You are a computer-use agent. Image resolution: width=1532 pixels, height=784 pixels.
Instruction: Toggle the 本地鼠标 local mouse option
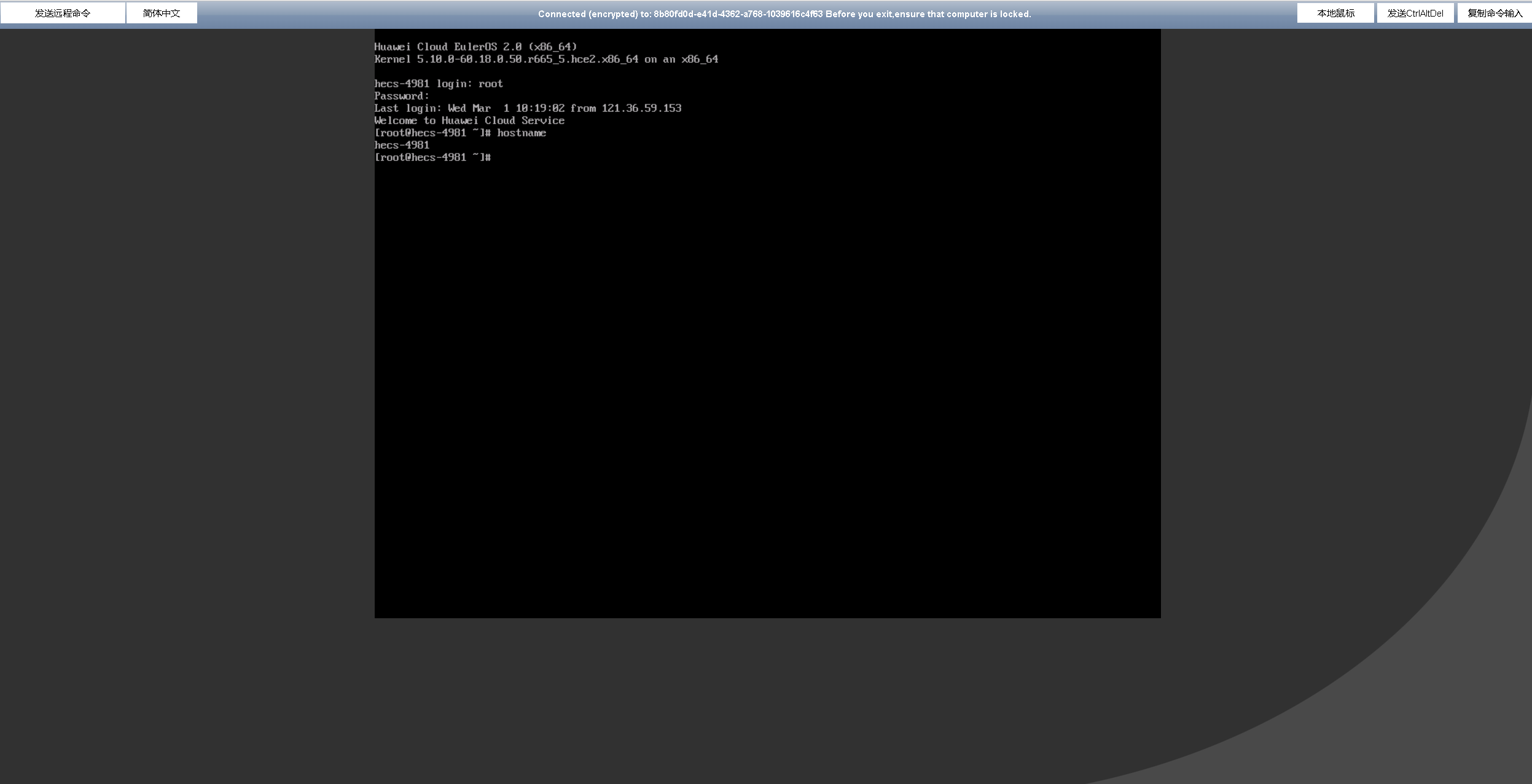pos(1335,13)
